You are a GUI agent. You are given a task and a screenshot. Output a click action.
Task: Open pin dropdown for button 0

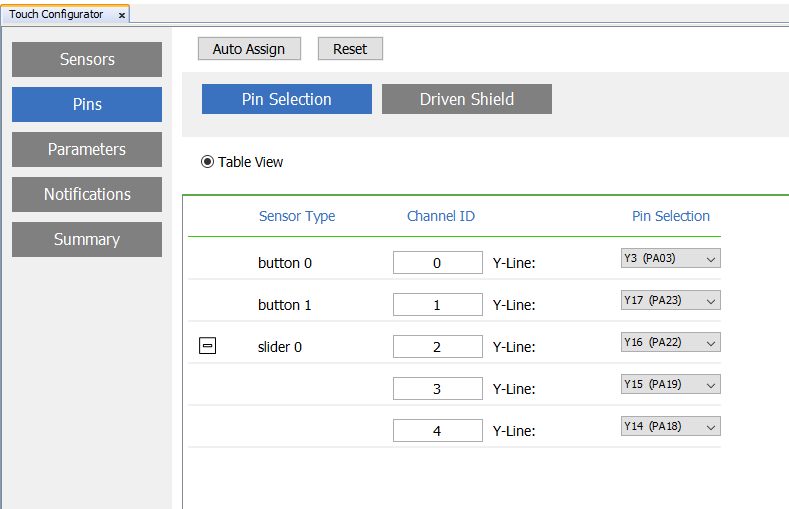(670, 259)
